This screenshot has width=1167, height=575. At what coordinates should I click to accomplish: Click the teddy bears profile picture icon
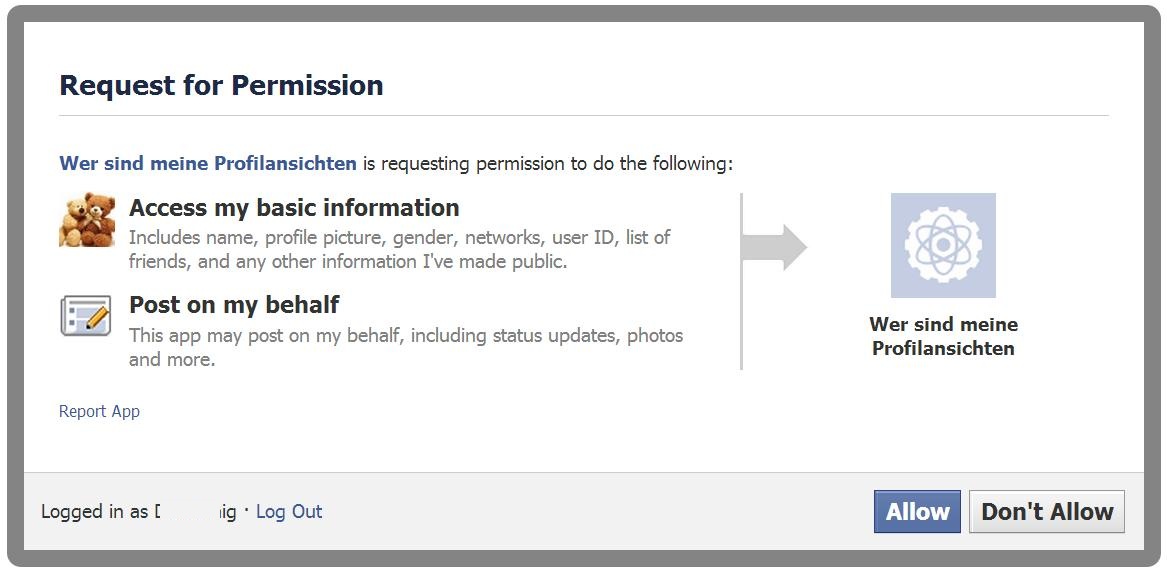click(87, 219)
